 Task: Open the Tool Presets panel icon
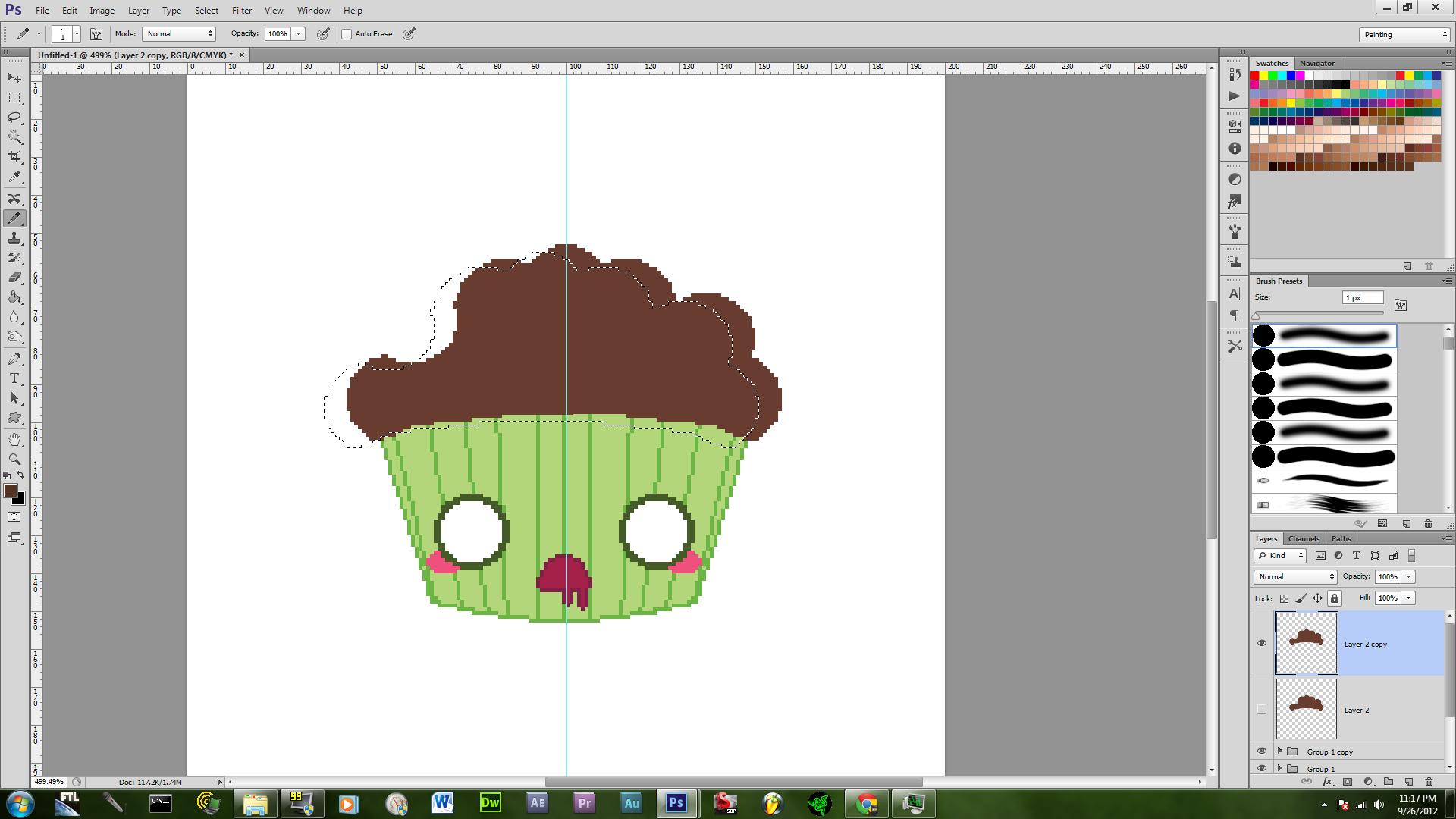pos(1235,347)
